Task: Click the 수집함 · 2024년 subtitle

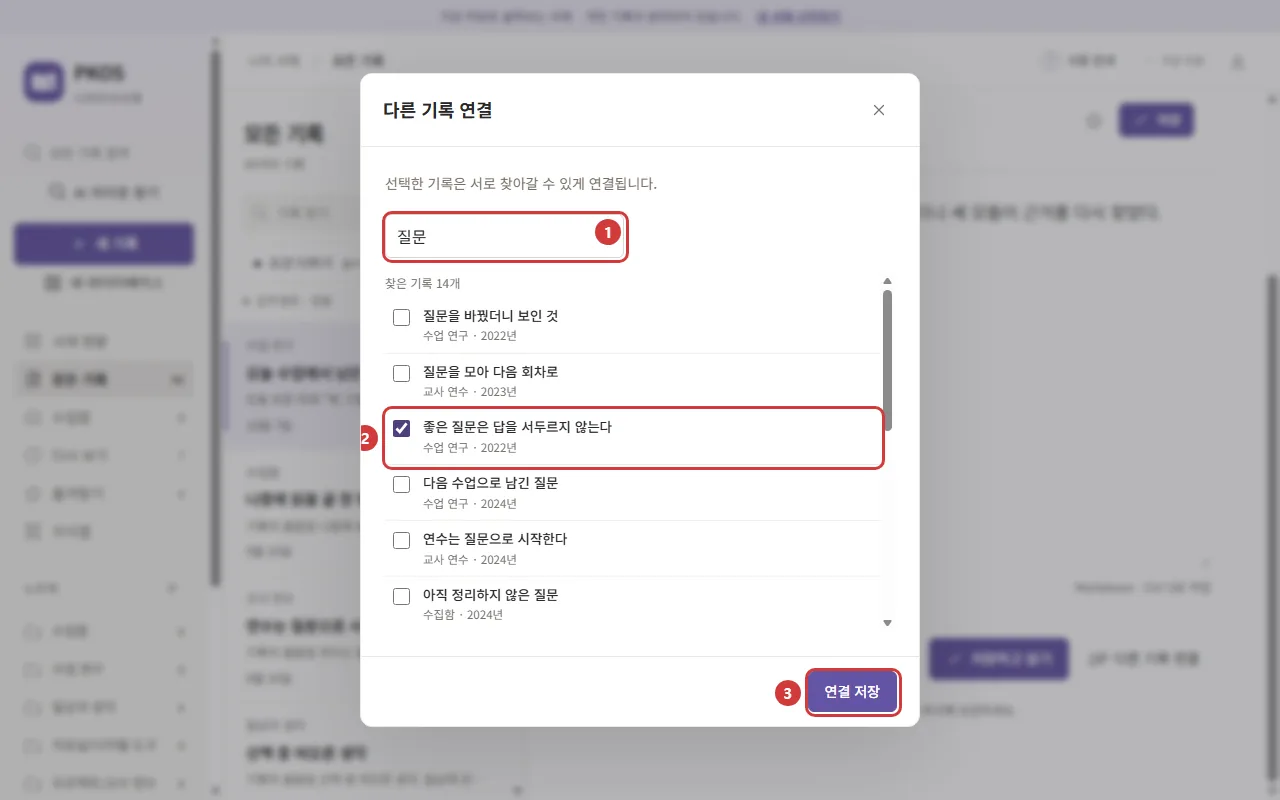Action: click(x=463, y=615)
